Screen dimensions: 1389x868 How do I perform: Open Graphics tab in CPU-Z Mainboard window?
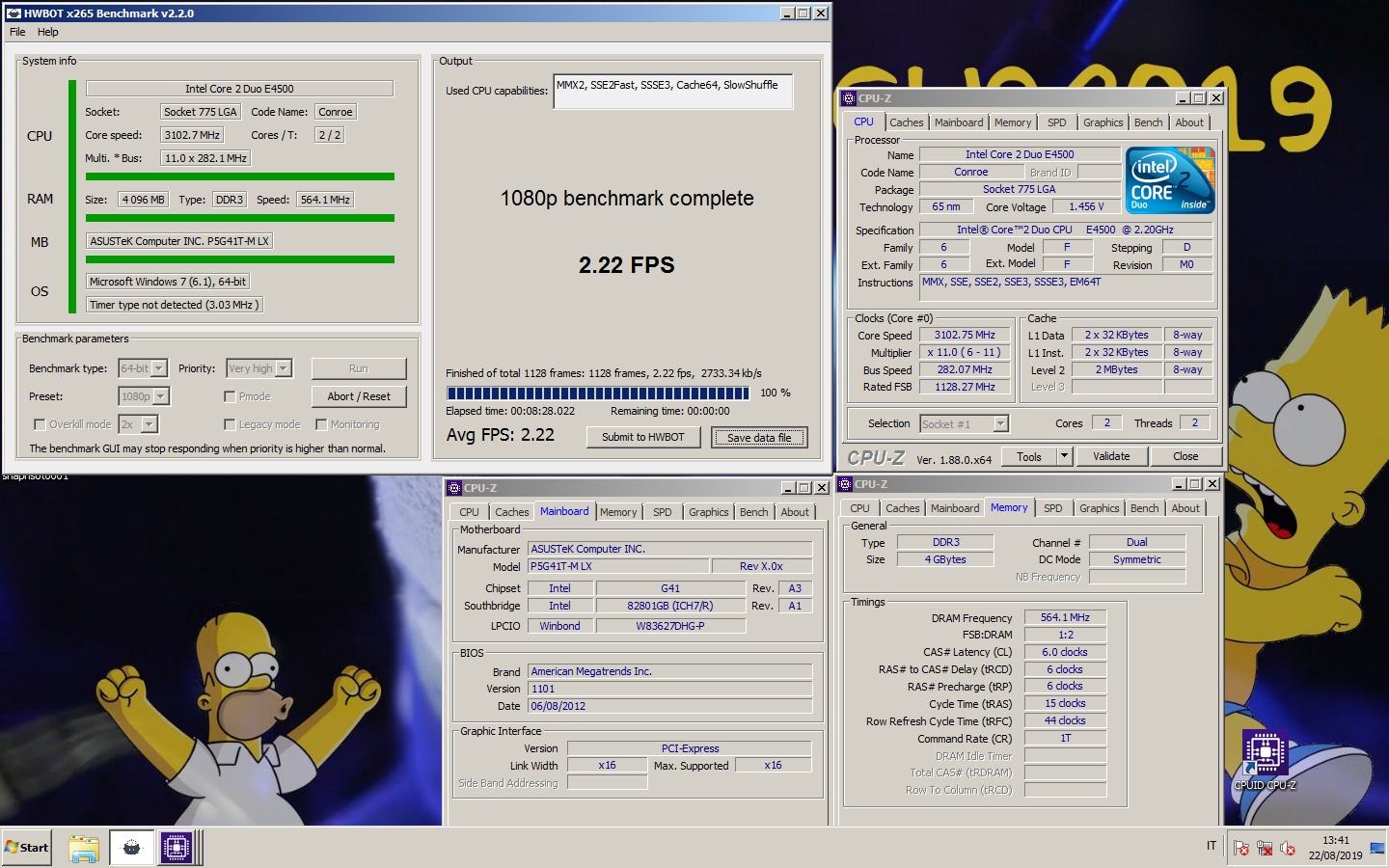(x=709, y=512)
